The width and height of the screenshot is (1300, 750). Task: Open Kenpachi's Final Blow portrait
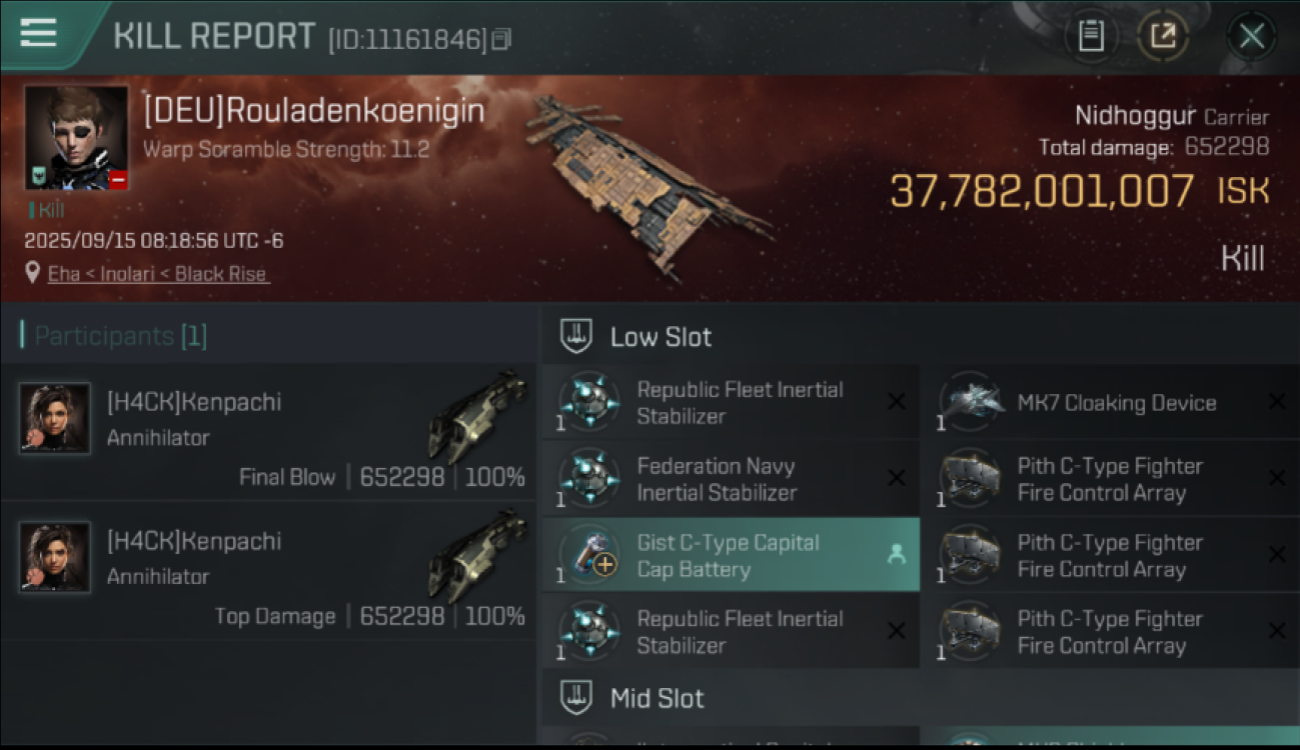click(55, 418)
